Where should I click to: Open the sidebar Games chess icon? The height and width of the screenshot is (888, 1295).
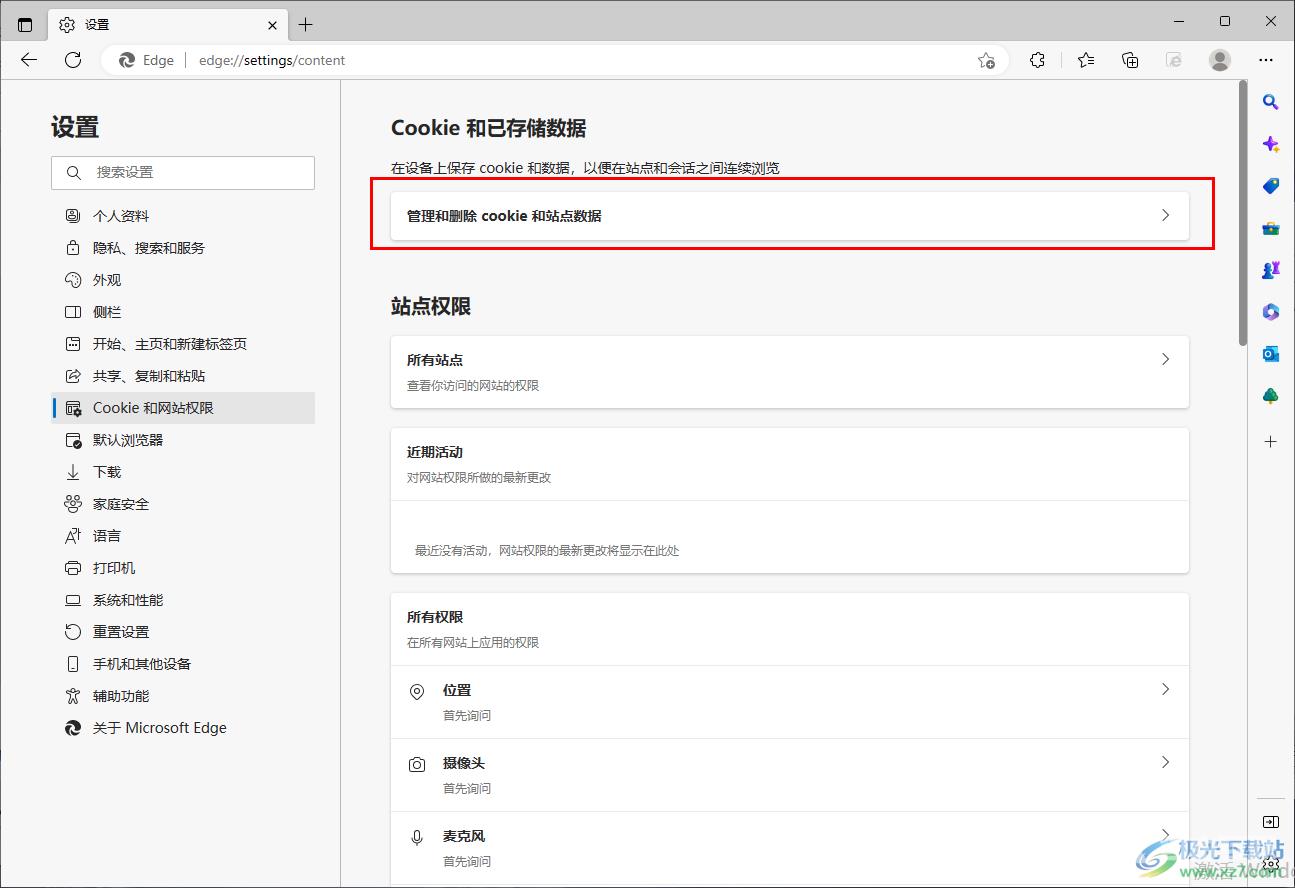point(1271,270)
